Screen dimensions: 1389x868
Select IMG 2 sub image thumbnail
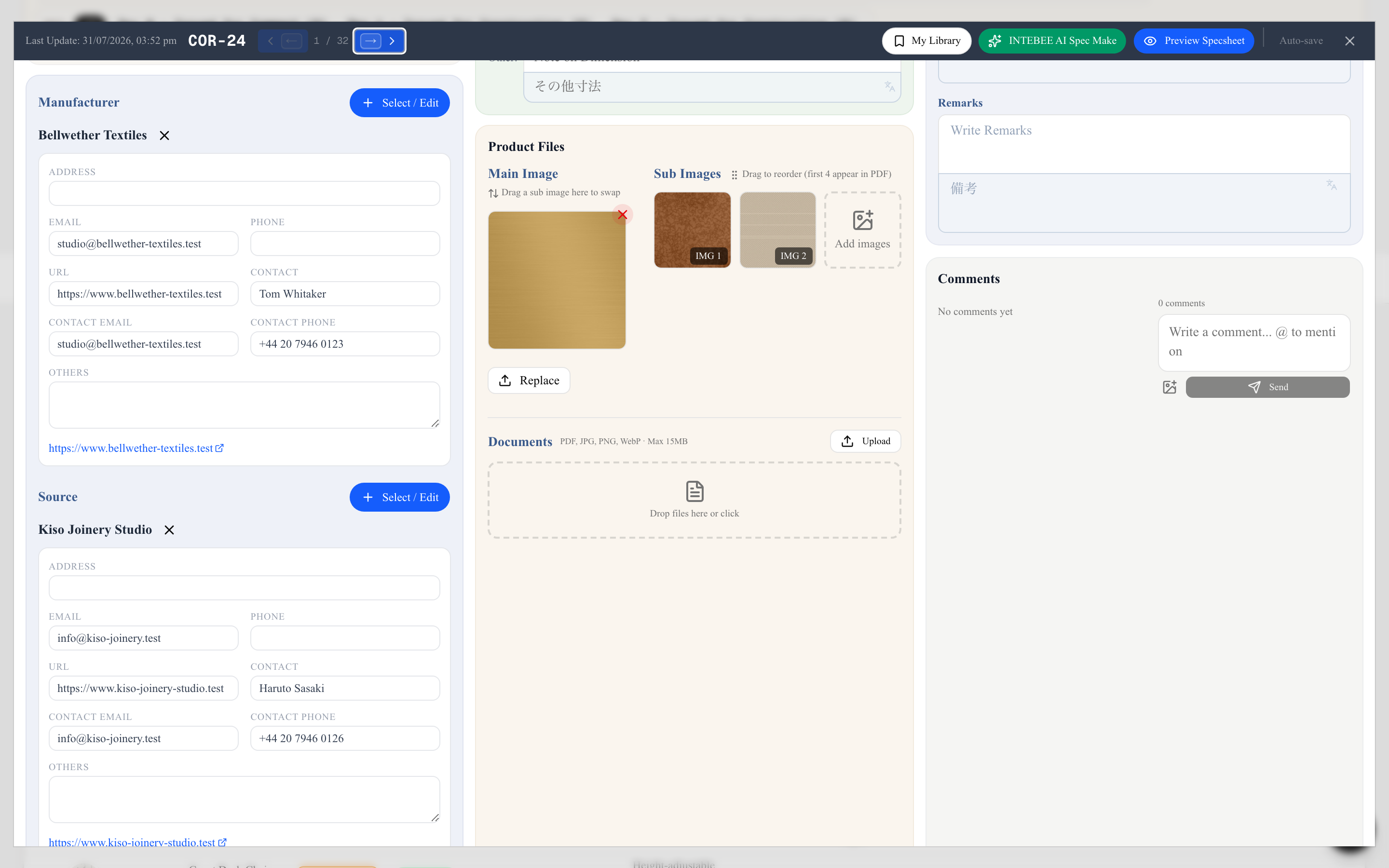pyautogui.click(x=777, y=230)
